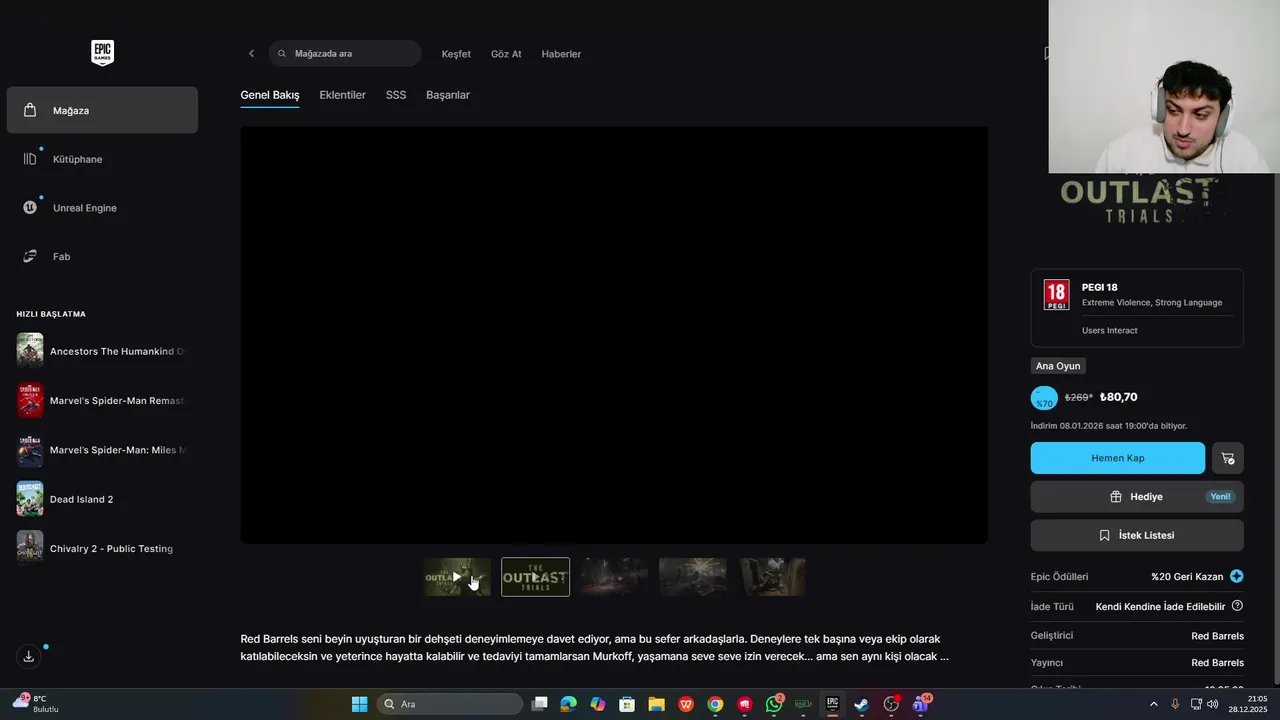The height and width of the screenshot is (720, 1280).
Task: Click Red Barrels publisher link
Action: coord(1217,663)
